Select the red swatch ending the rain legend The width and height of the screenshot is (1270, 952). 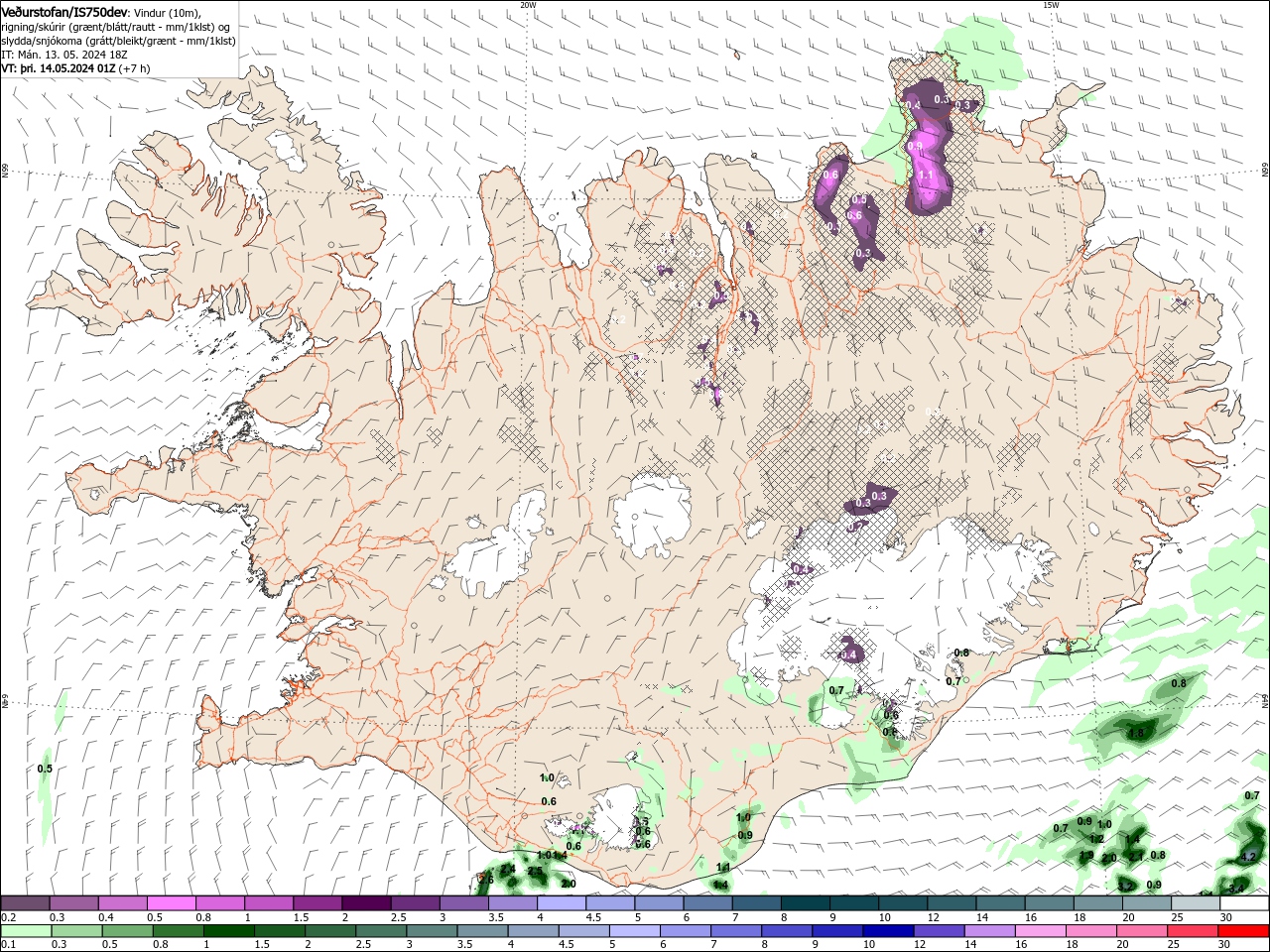[1245, 930]
